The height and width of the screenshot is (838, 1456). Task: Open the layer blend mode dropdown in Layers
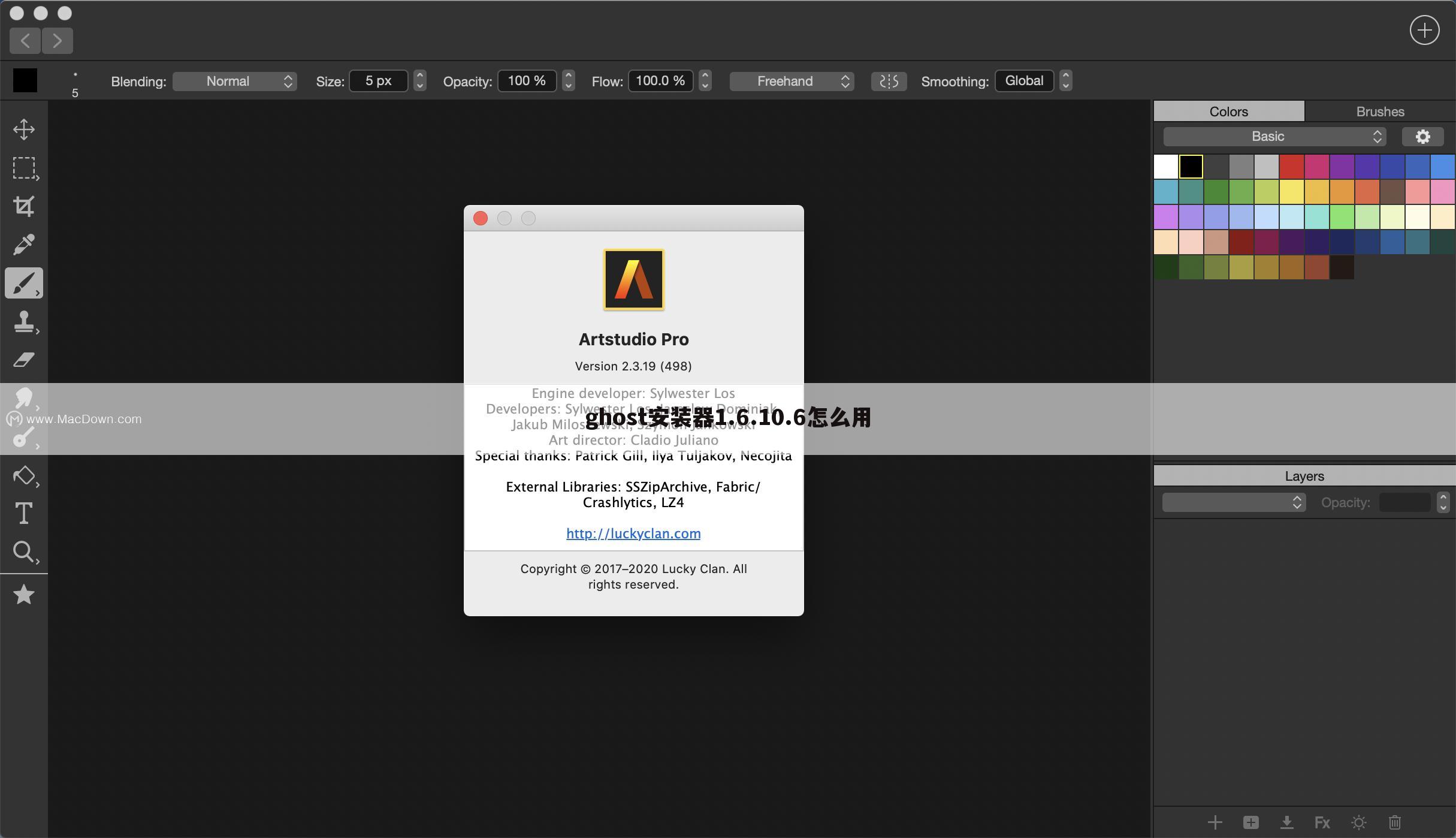[1234, 502]
